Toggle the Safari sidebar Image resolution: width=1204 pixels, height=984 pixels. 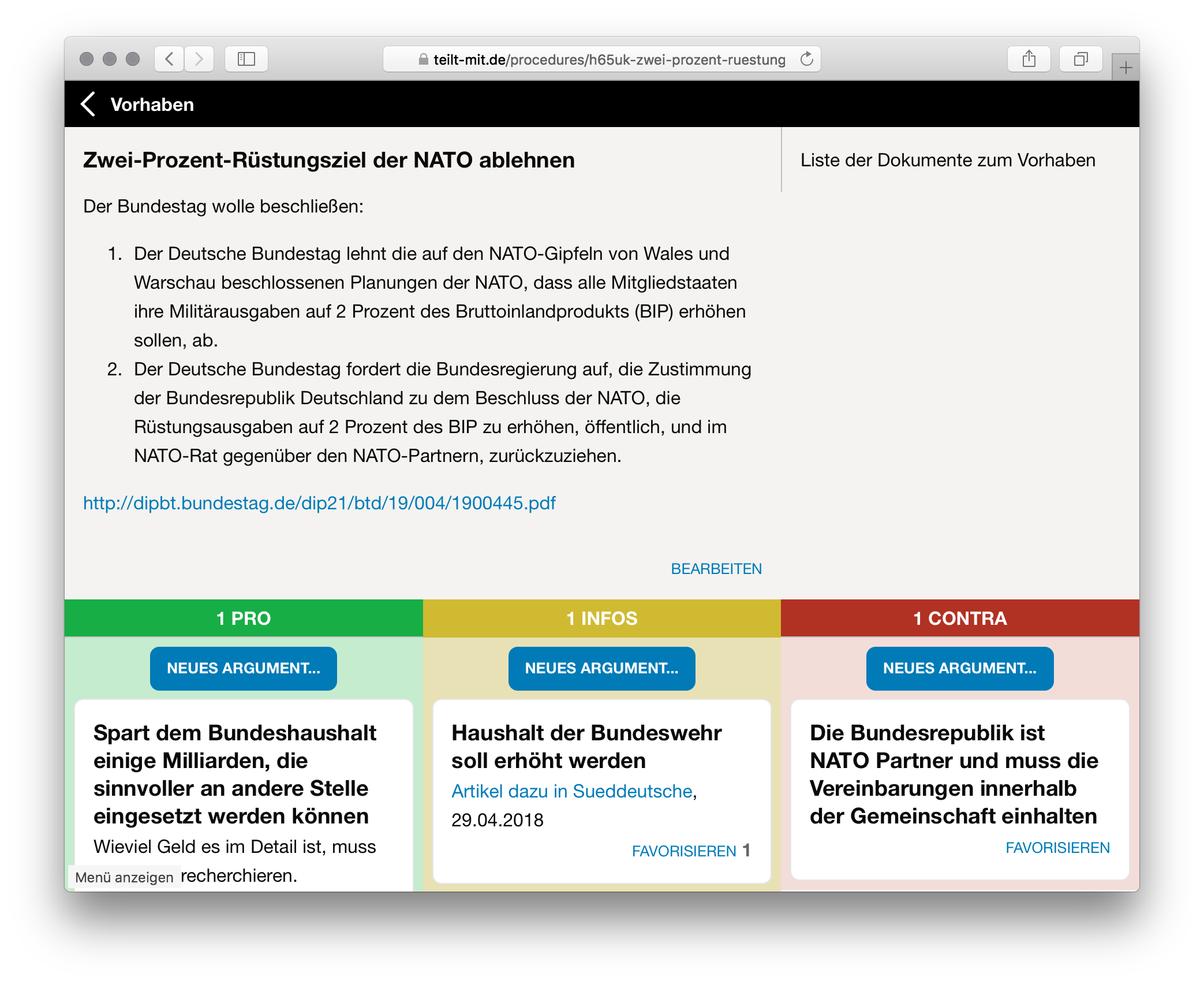246,59
